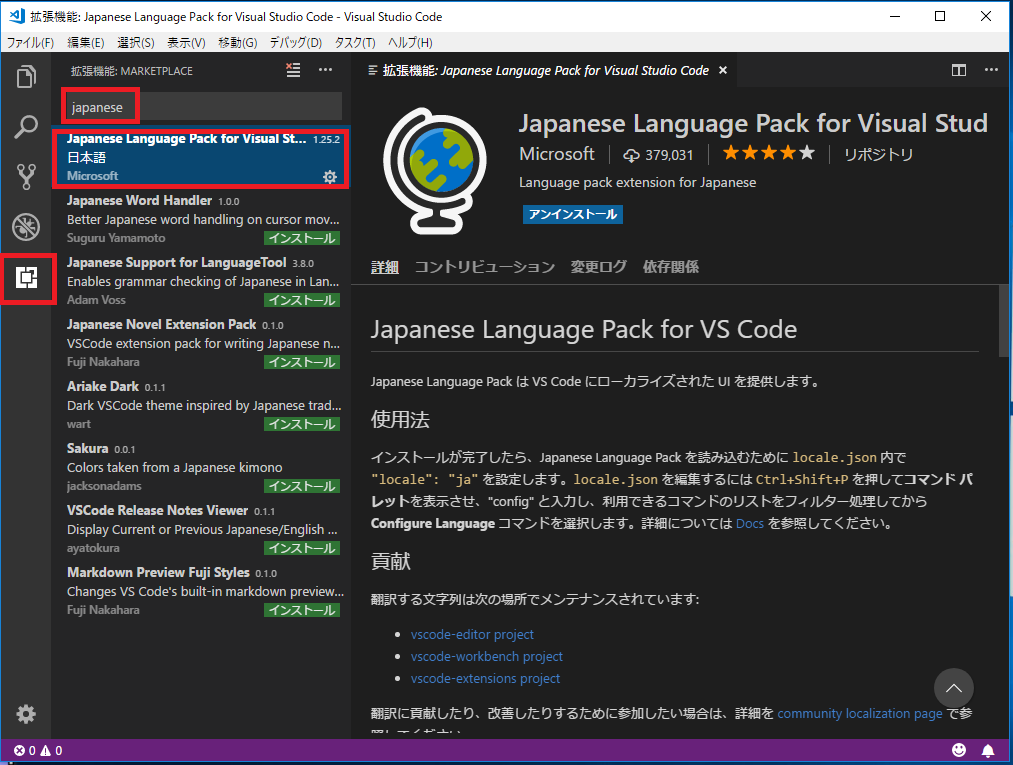Screen dimensions: 1013x765
Task: Install Markdown Preview Fuji Styles
Action: pos(302,611)
